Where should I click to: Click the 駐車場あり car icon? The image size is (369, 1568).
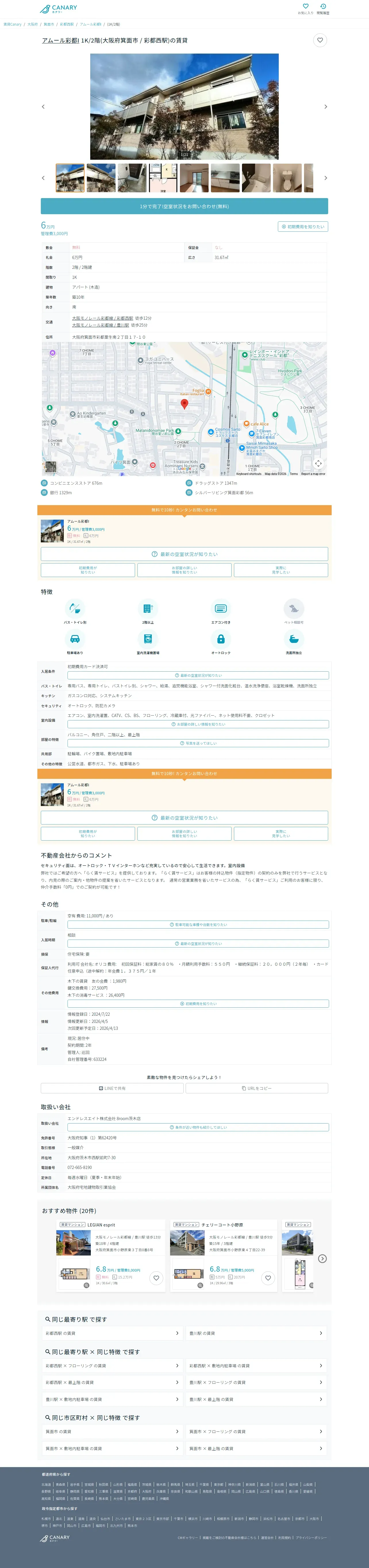(x=75, y=639)
